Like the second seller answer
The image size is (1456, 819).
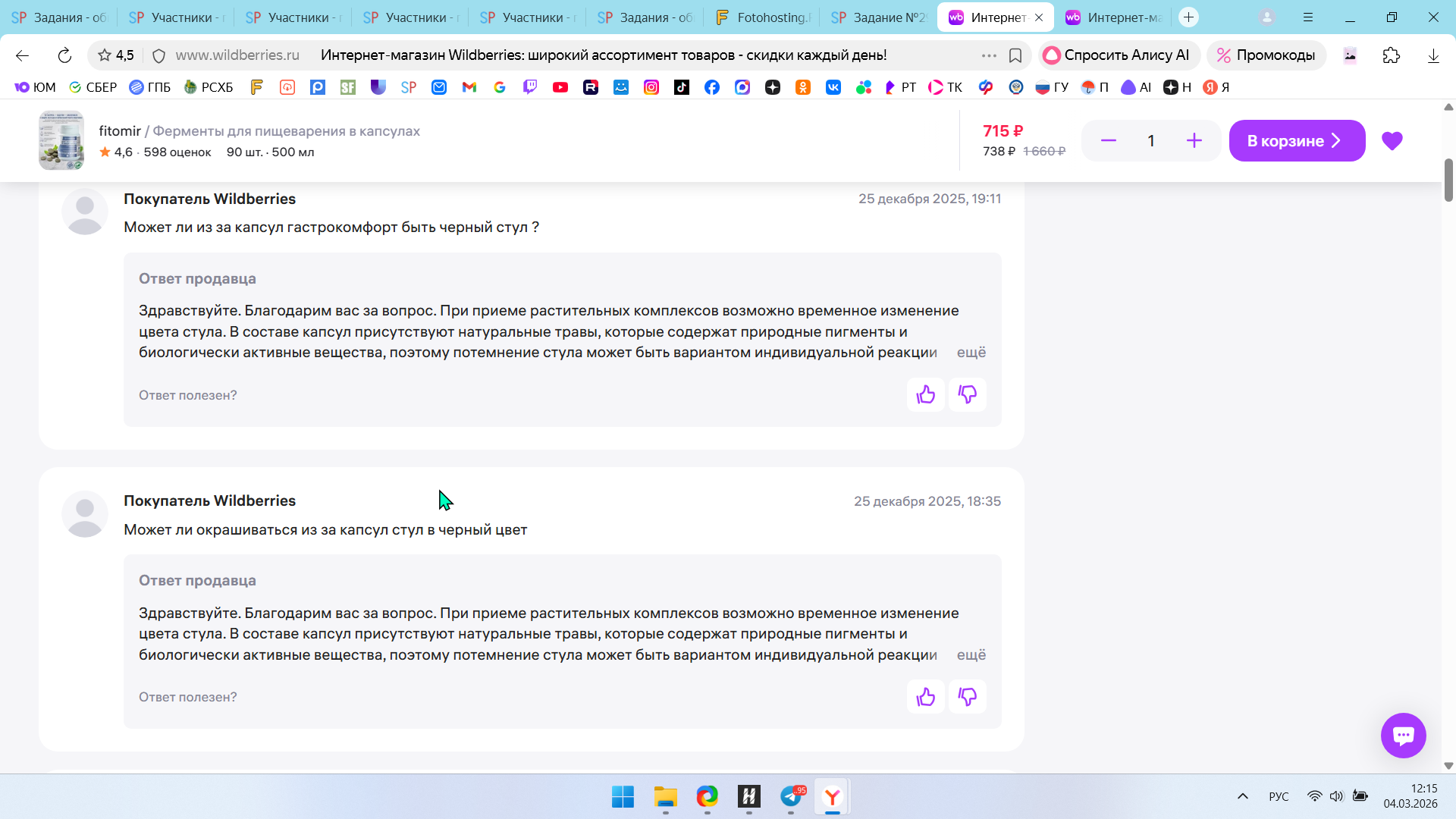pyautogui.click(x=925, y=697)
